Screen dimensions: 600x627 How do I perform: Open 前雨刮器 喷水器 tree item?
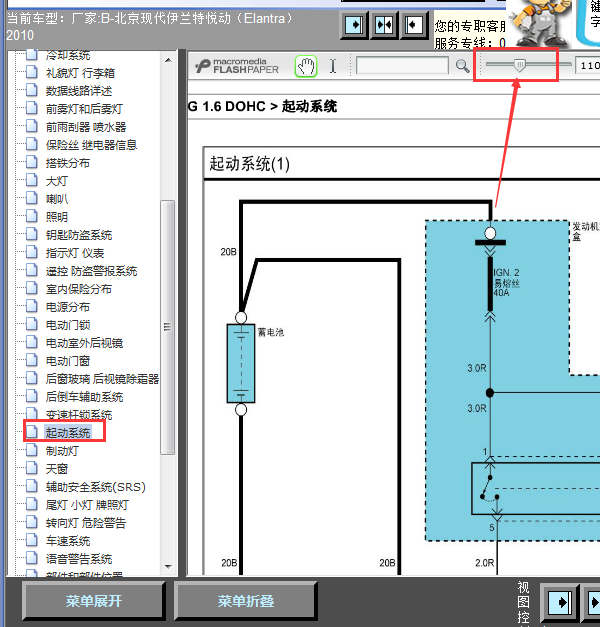click(86, 127)
